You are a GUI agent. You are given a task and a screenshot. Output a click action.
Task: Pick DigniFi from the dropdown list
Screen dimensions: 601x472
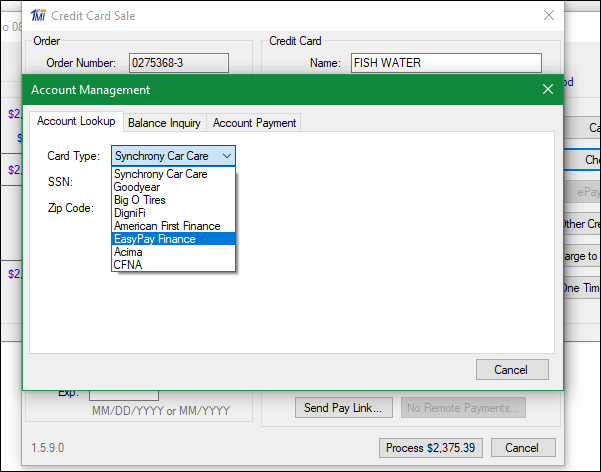point(173,213)
